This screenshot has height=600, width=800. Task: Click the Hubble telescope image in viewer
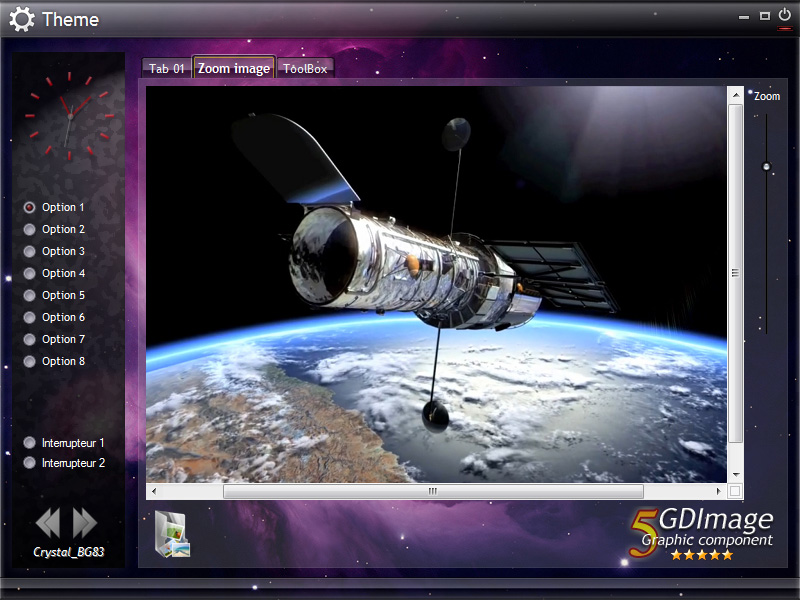pyautogui.click(x=436, y=284)
